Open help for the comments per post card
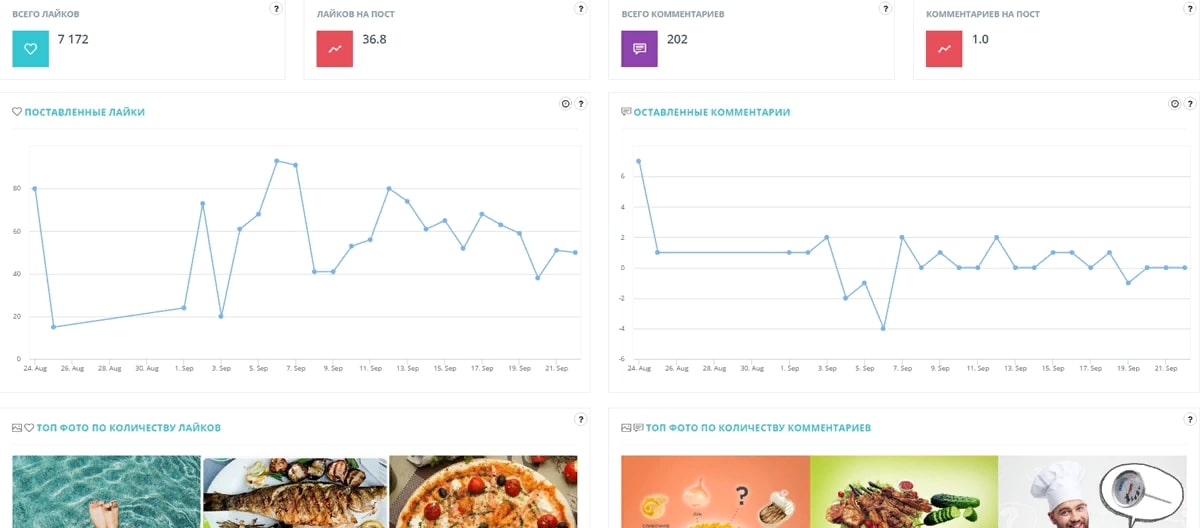Screen dimensions: 1200x528 click(x=1189, y=8)
